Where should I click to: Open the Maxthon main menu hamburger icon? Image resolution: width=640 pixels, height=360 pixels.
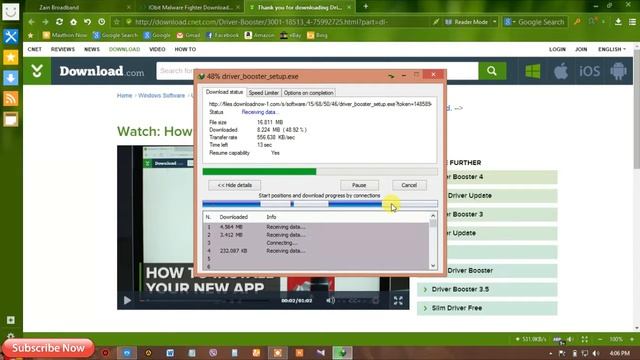632,22
